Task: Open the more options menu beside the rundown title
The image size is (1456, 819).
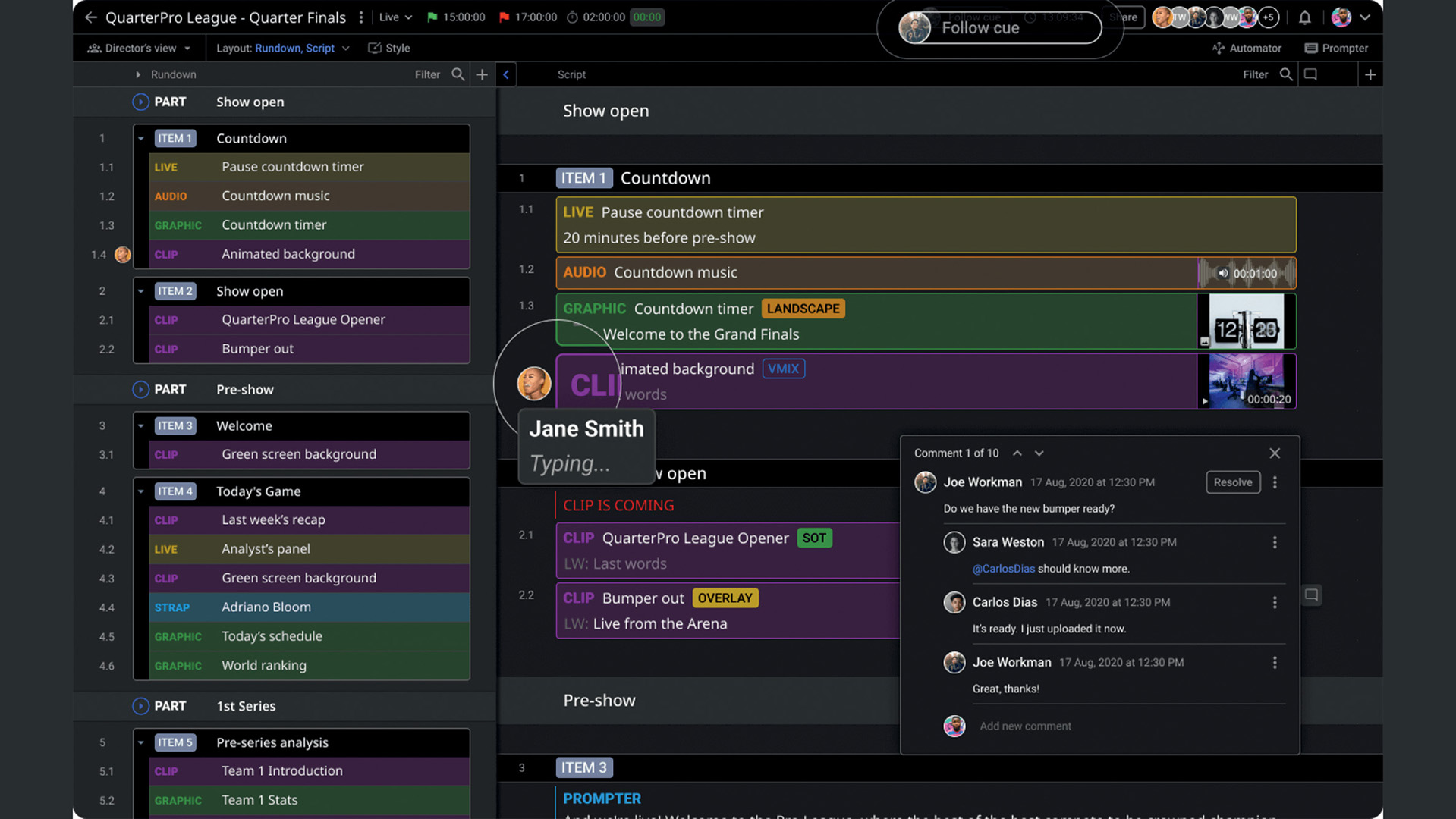Action: point(361,17)
